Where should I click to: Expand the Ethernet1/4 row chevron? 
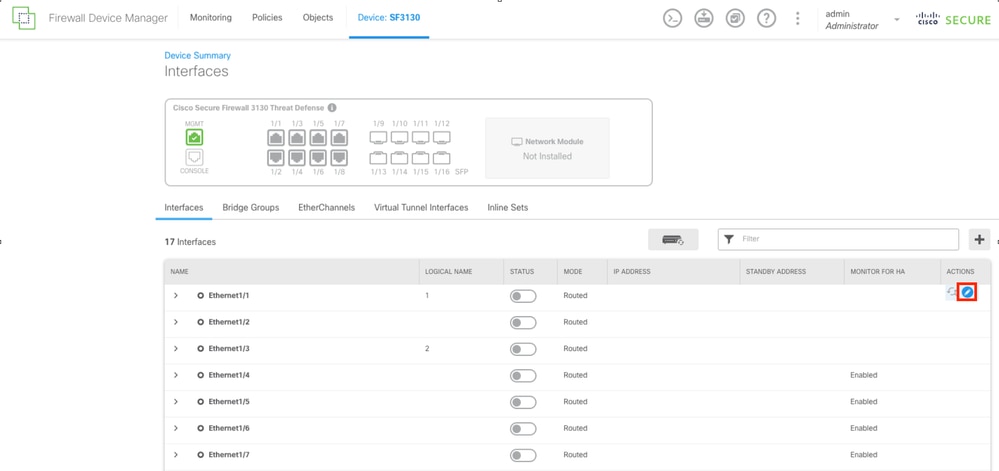[x=176, y=375]
